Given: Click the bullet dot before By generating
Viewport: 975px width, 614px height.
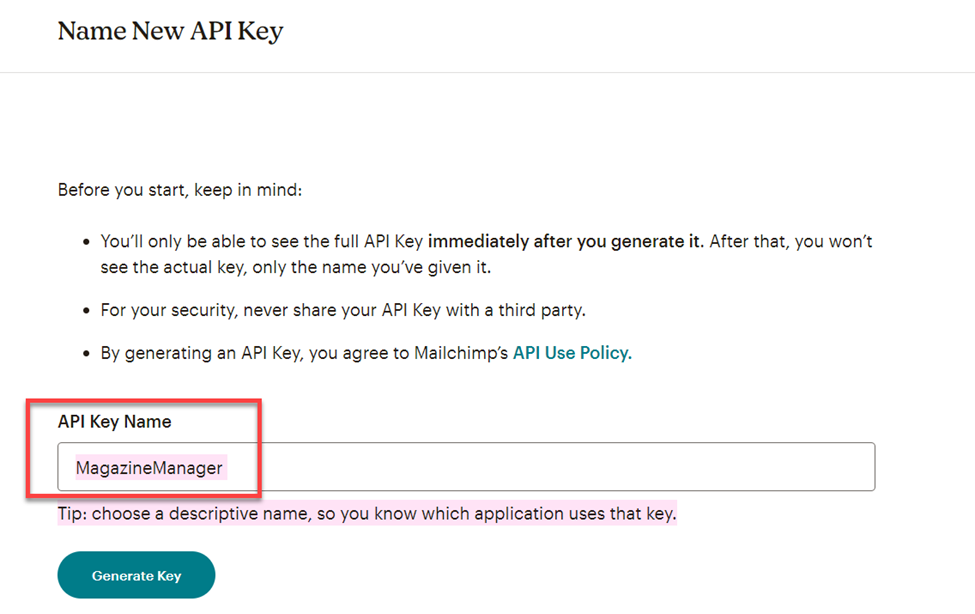Looking at the screenshot, I should tap(86, 353).
